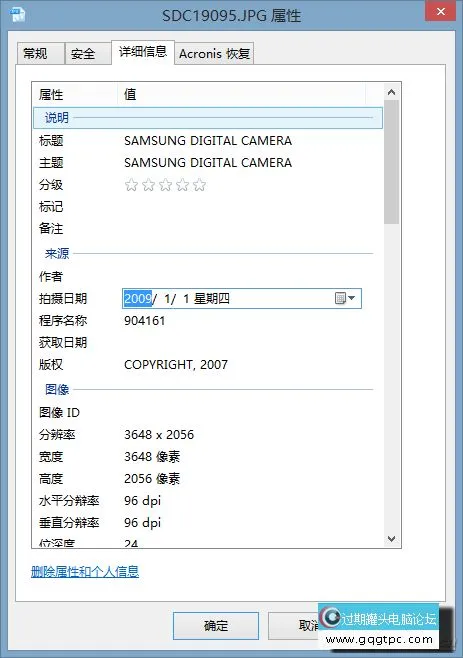Set rating to three stars
Image resolution: width=463 pixels, height=658 pixels.
pos(165,185)
